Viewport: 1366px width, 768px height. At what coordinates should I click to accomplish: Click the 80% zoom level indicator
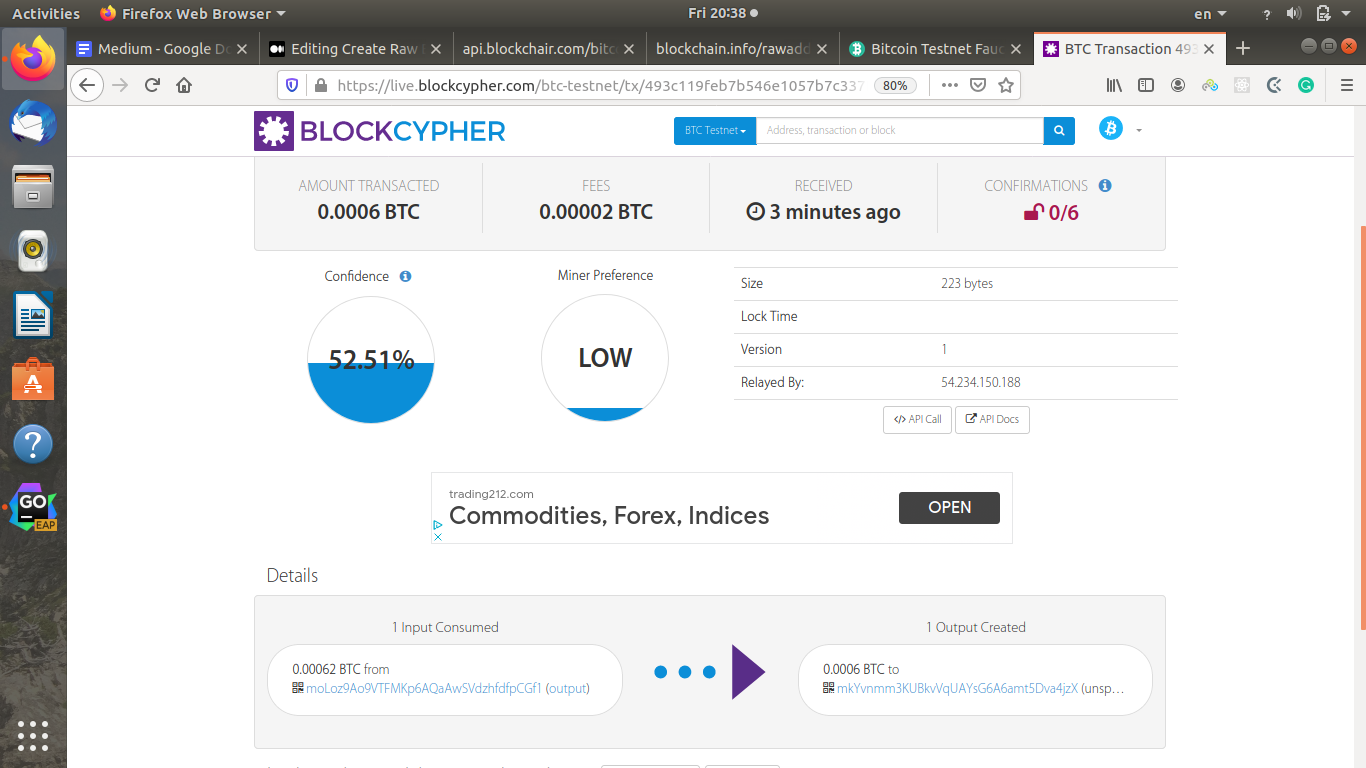point(895,86)
